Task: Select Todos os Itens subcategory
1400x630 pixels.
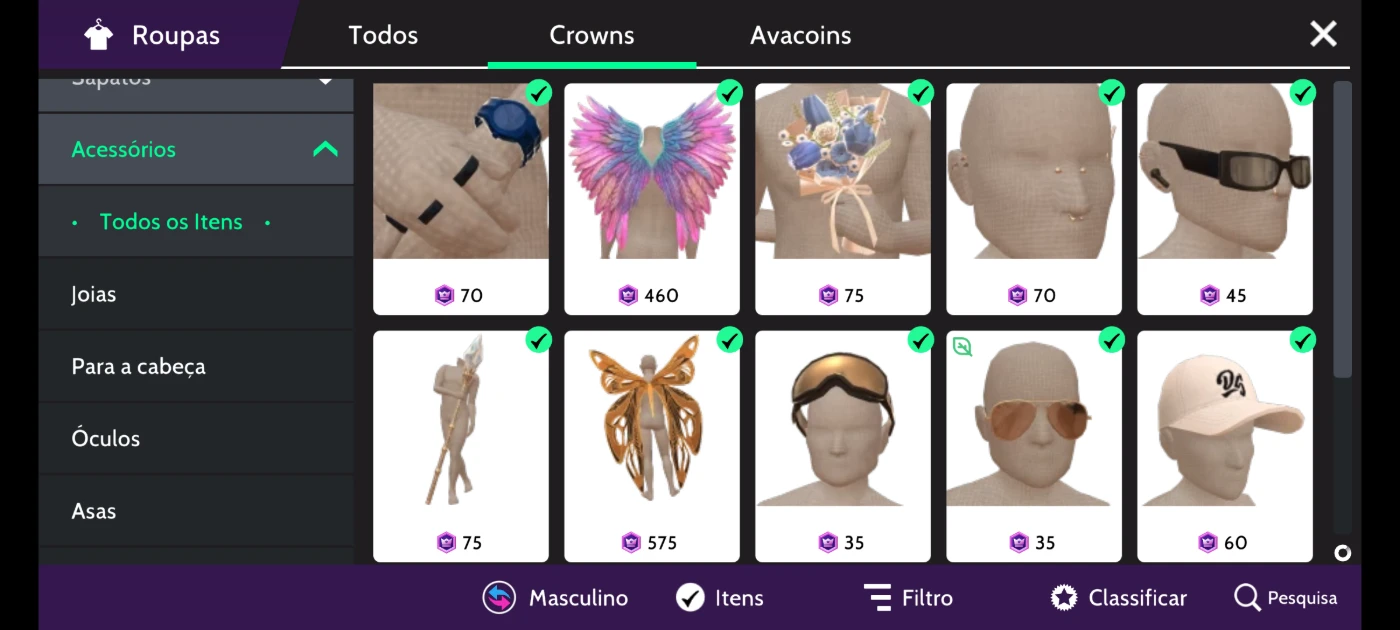Action: coord(171,222)
